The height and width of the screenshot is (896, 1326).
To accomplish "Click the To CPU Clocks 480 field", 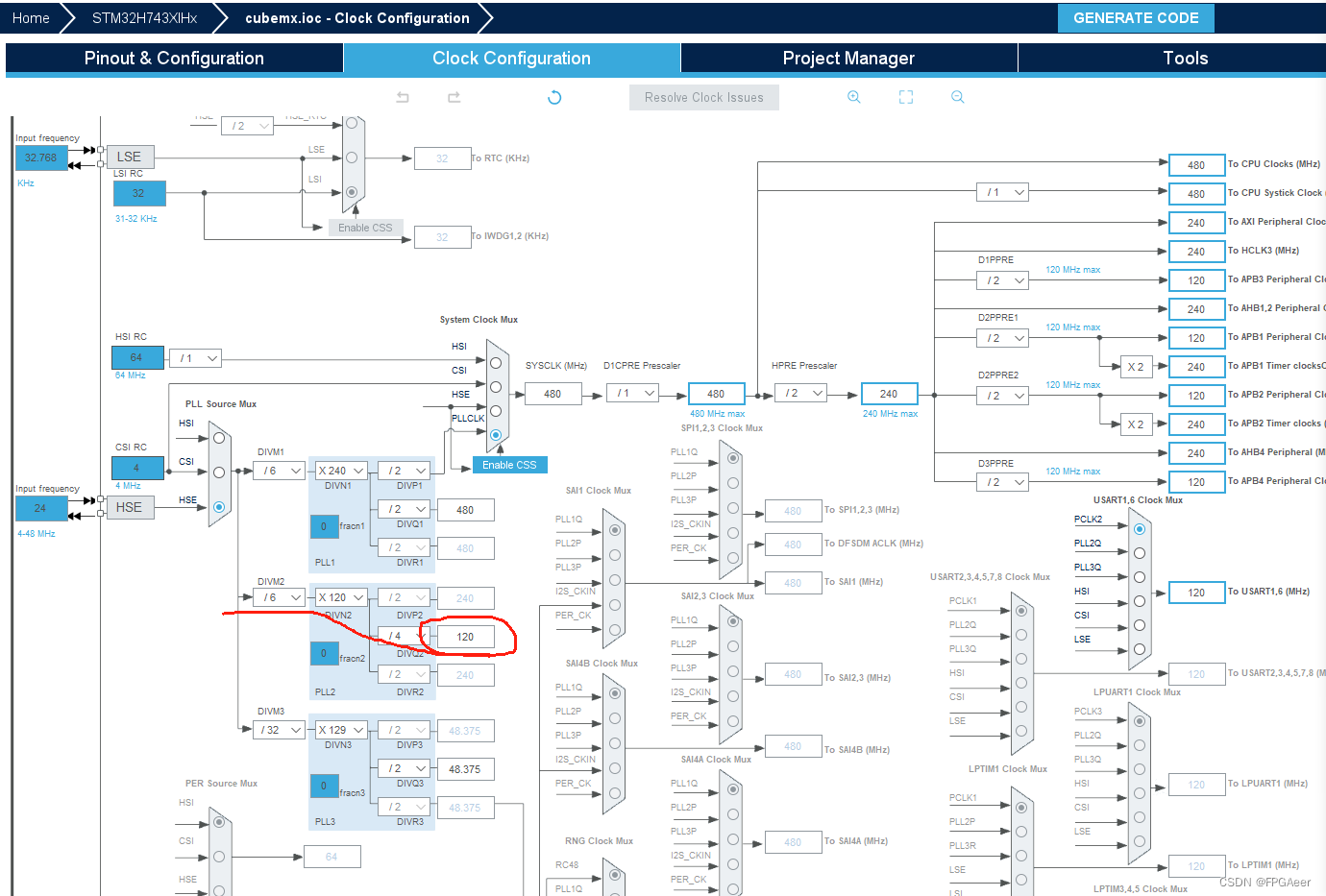I will [x=1196, y=164].
